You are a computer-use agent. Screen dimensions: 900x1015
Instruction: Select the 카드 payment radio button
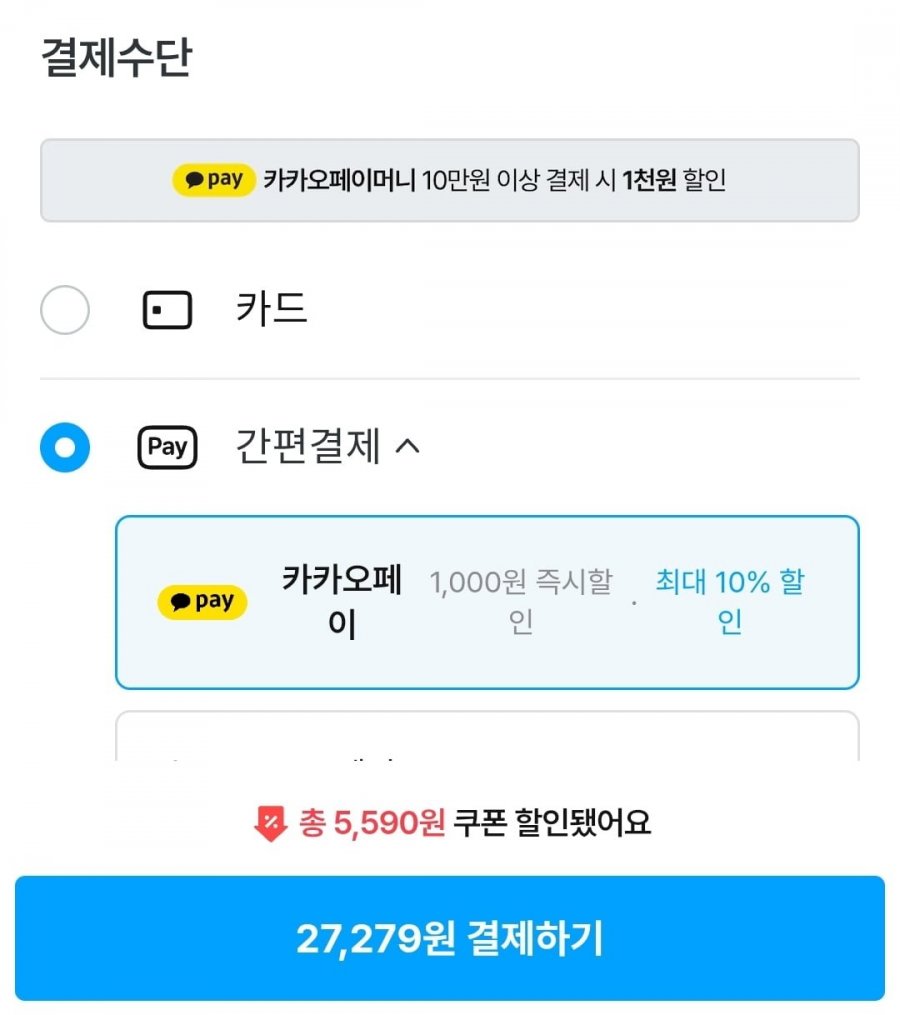[65, 310]
